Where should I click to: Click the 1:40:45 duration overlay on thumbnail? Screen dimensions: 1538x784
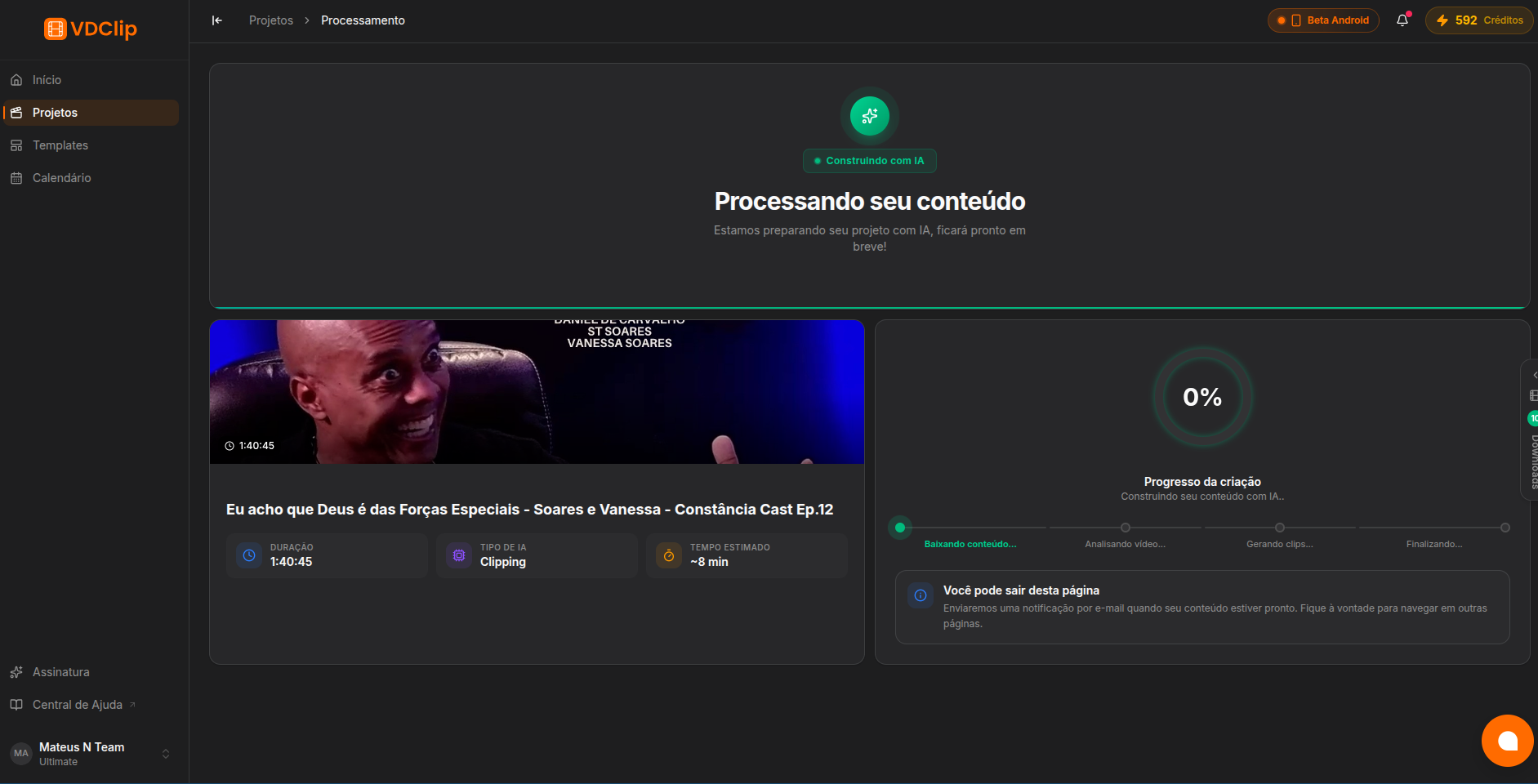click(x=250, y=446)
